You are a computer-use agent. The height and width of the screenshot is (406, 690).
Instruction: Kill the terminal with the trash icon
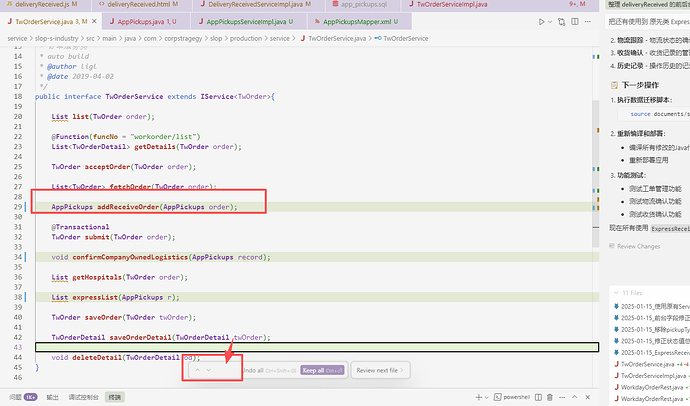point(550,397)
